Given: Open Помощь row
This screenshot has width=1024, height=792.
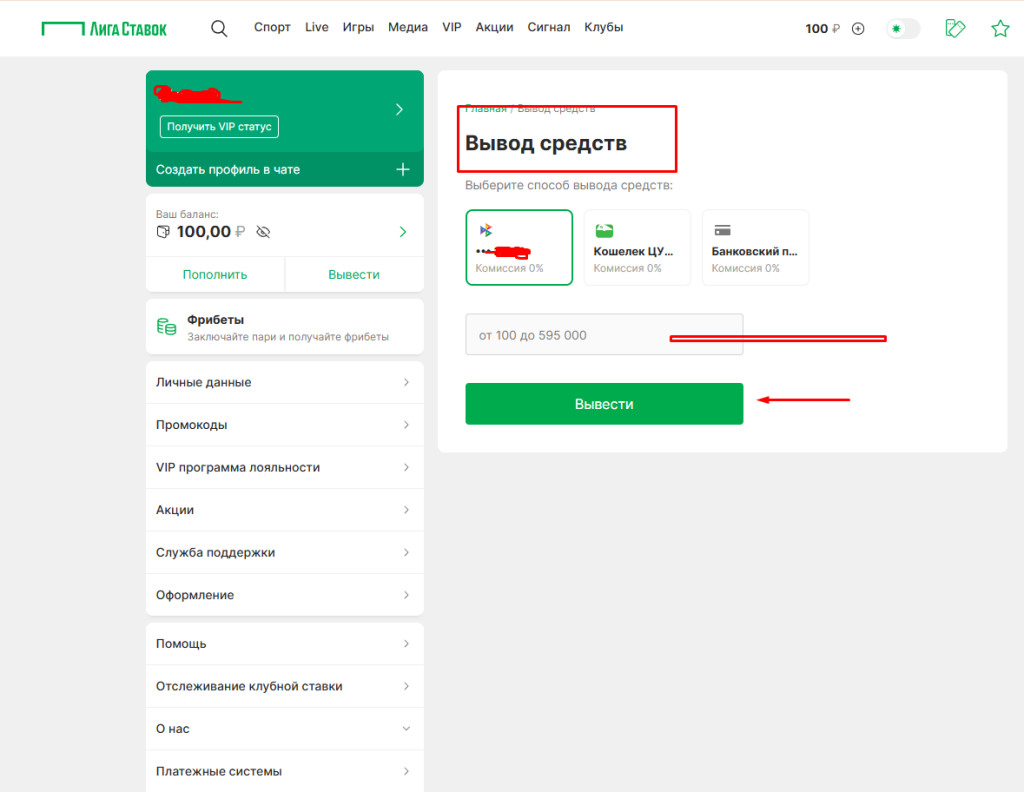Looking at the screenshot, I should [x=285, y=644].
